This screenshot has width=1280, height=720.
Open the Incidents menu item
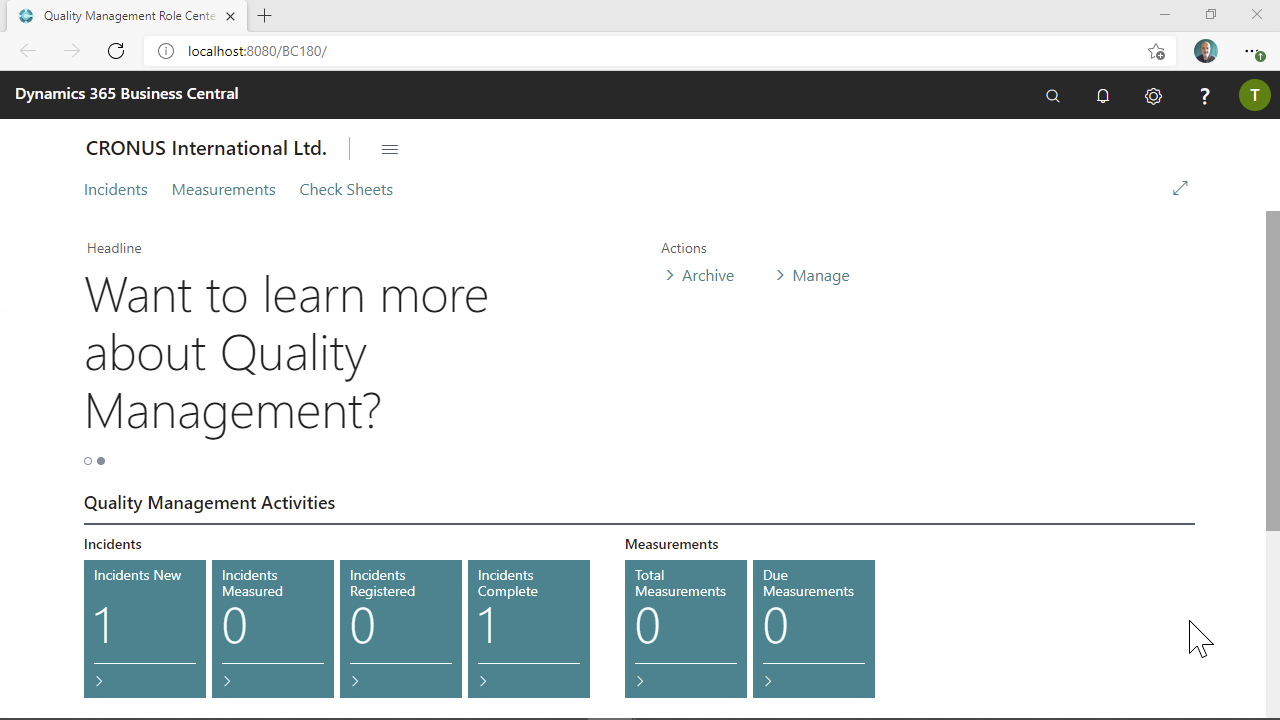[116, 190]
